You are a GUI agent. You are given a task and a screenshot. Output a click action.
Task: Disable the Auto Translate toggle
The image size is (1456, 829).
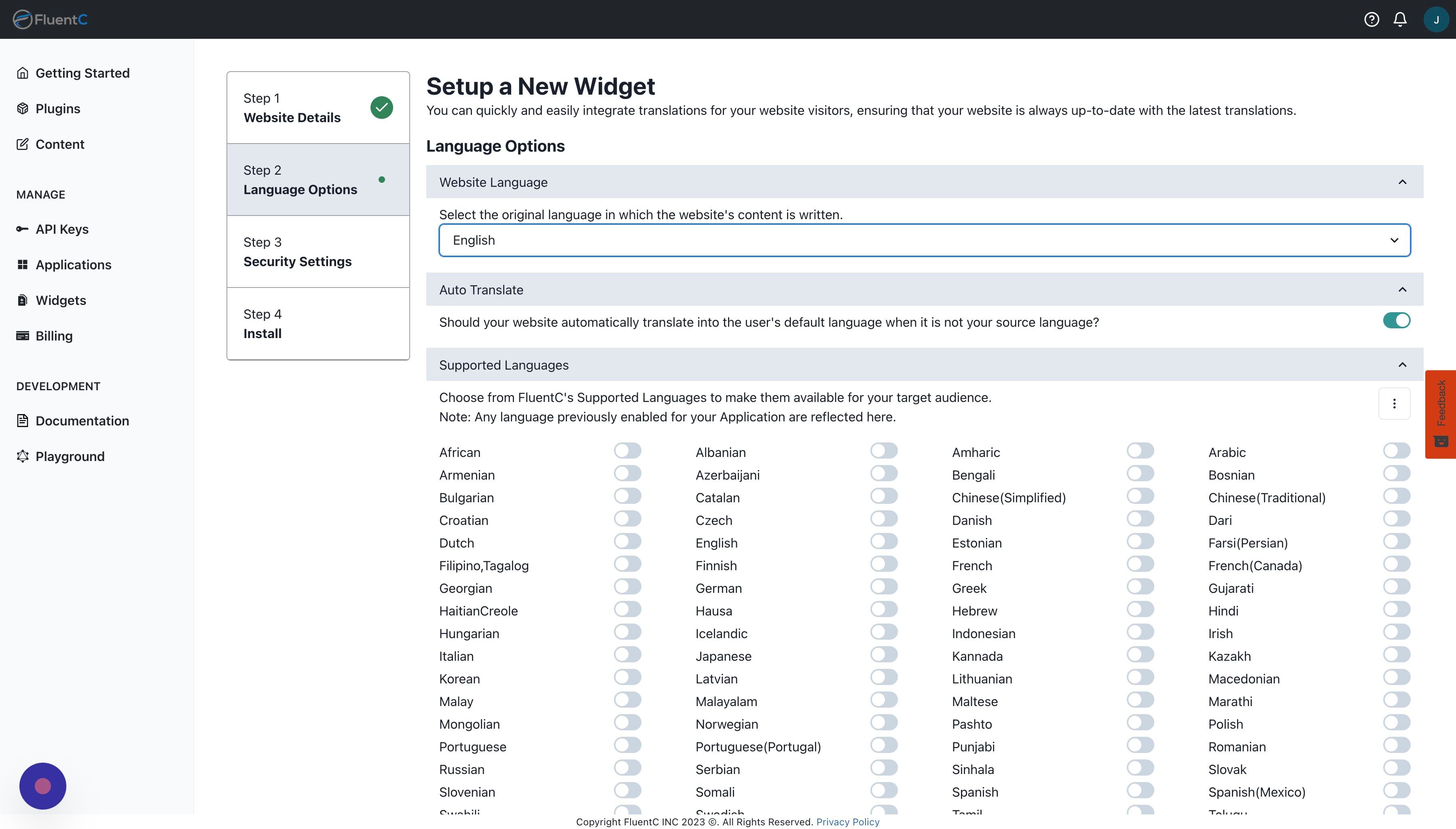point(1396,321)
